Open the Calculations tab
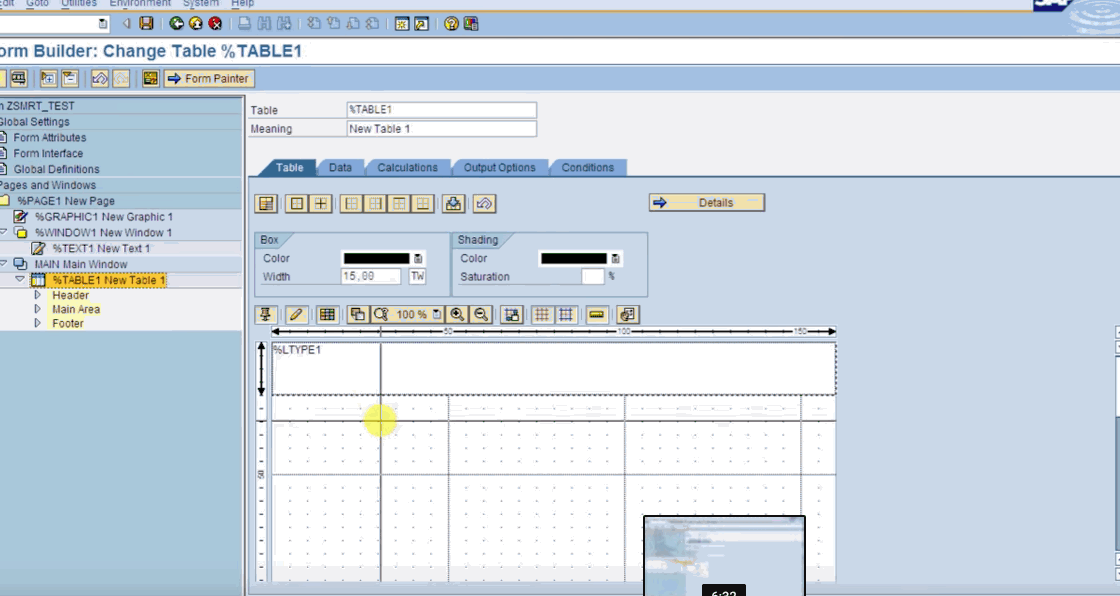 pos(407,167)
